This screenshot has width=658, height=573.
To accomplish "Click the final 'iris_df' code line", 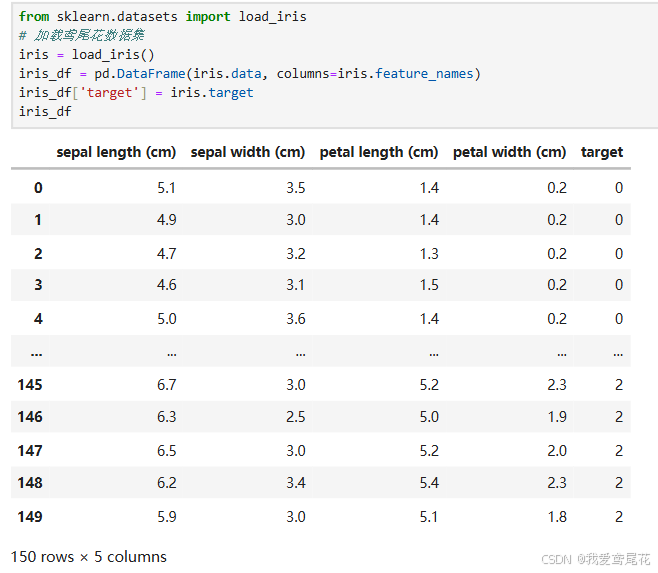I will 45,112.
